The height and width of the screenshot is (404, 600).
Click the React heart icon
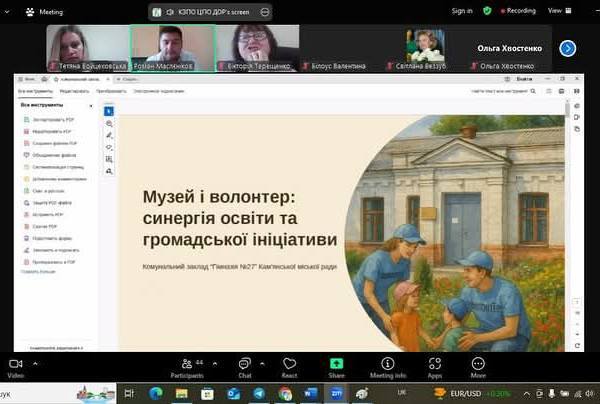pos(290,366)
